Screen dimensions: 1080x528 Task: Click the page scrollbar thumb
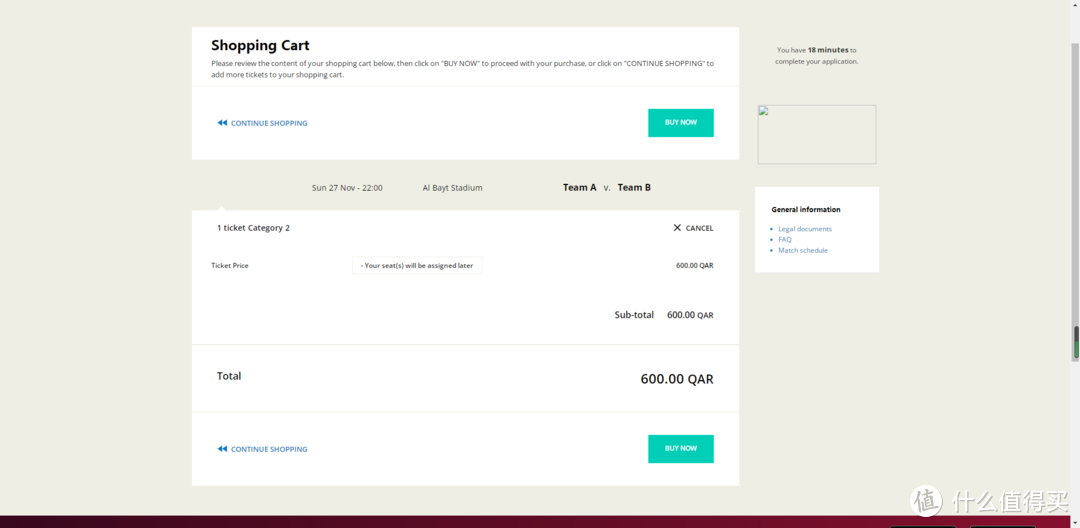click(x=1076, y=342)
